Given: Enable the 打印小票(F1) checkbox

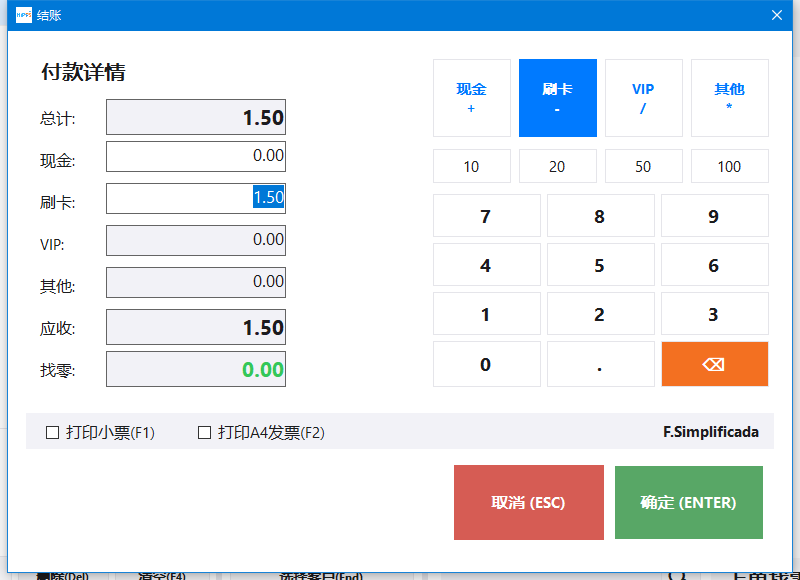Looking at the screenshot, I should click(53, 433).
